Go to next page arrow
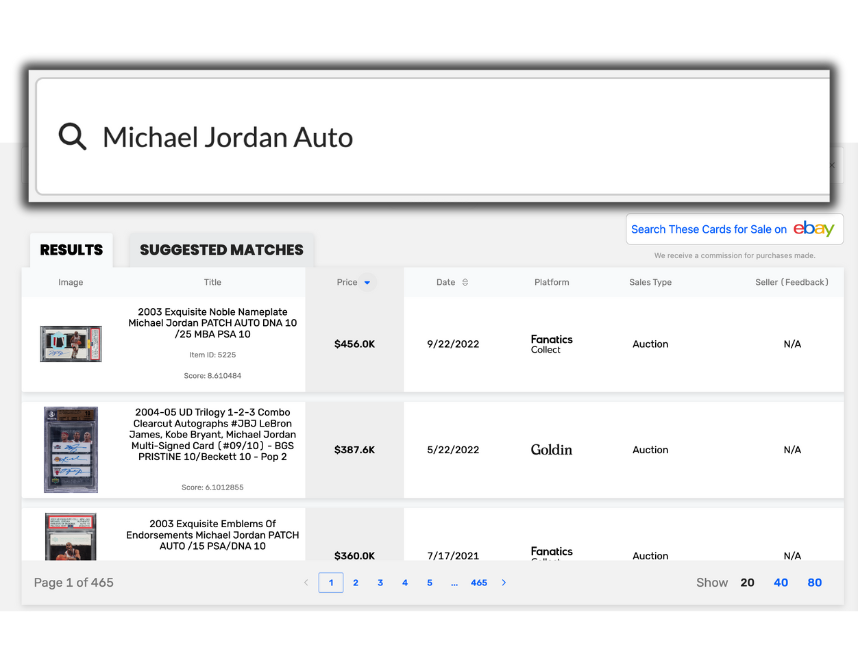The height and width of the screenshot is (649, 858). pyautogui.click(x=504, y=582)
